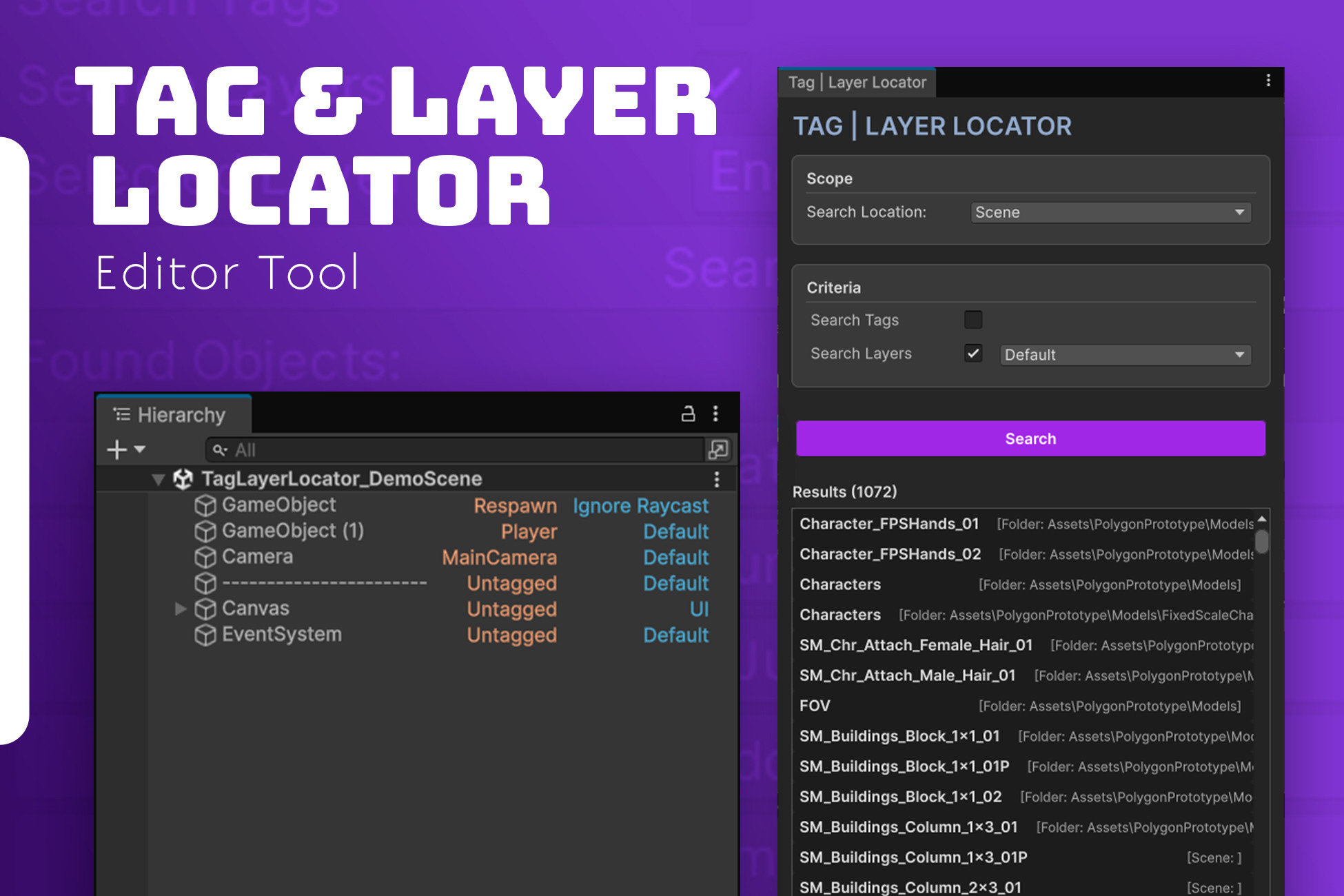Uncheck the Search Layers checkbox
The image size is (1344, 896).
tap(973, 354)
